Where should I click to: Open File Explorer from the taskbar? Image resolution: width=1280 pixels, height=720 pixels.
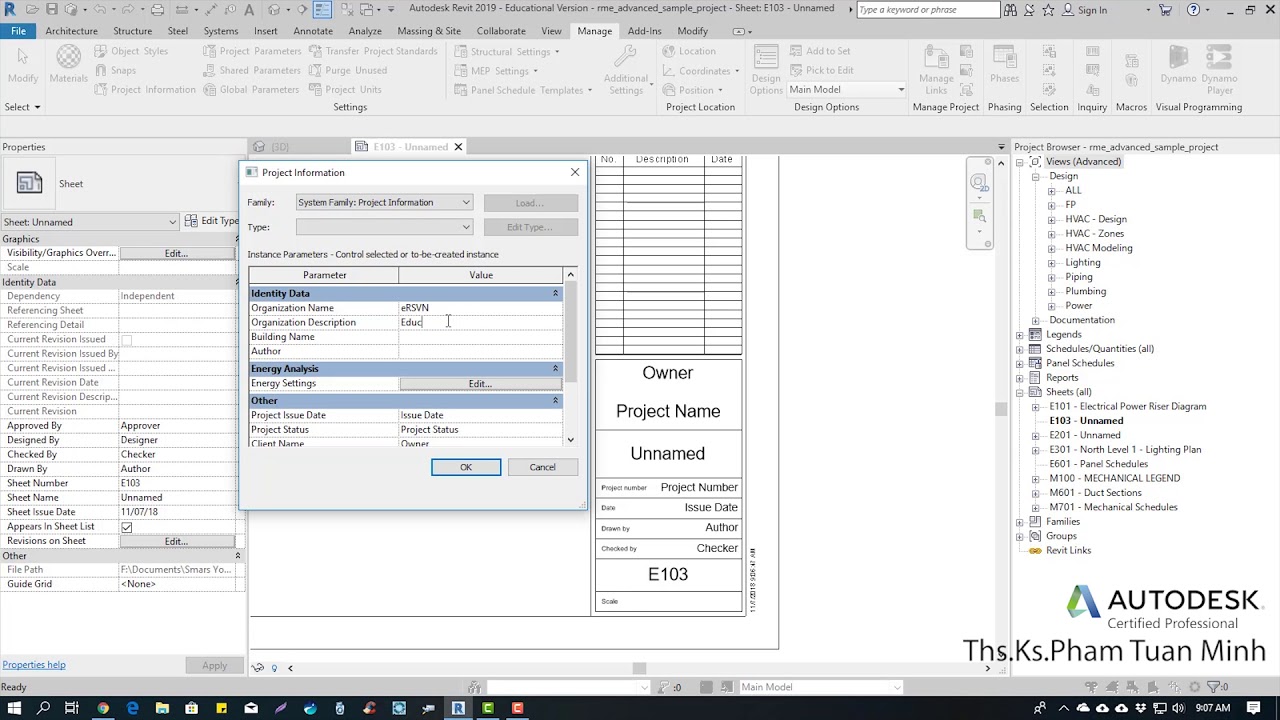click(162, 708)
